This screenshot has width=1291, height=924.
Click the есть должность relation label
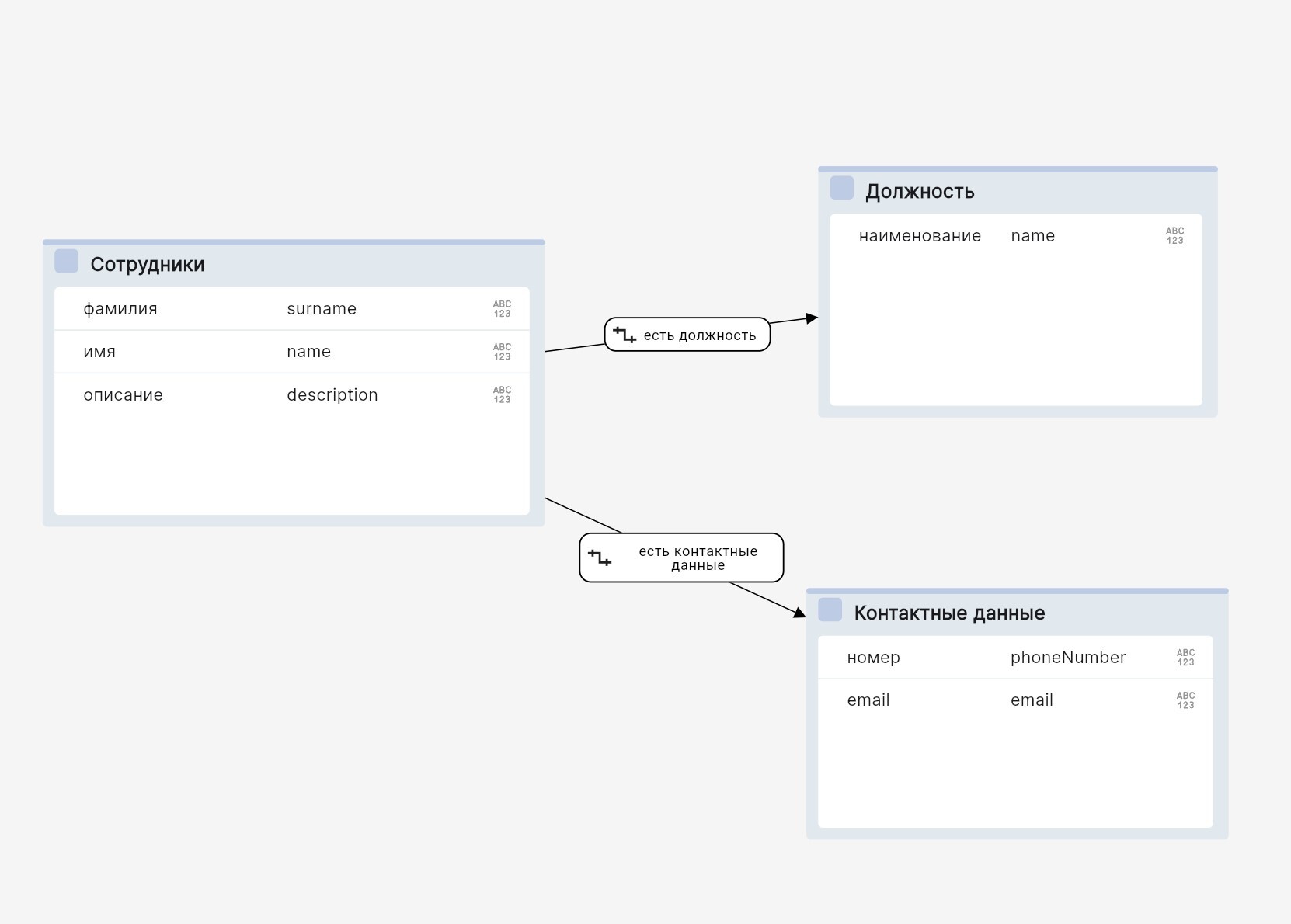[699, 335]
